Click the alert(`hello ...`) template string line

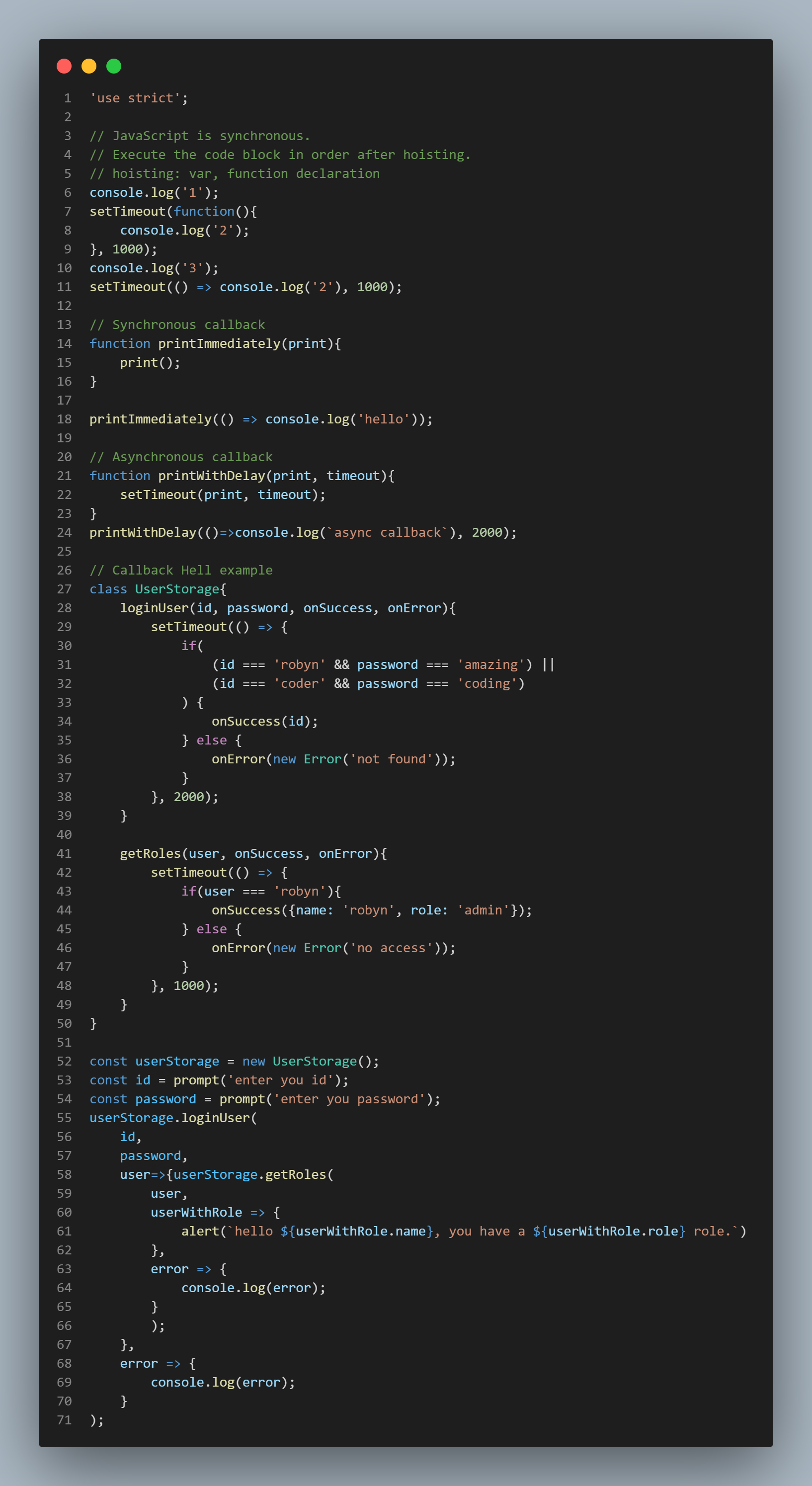coord(464,1232)
